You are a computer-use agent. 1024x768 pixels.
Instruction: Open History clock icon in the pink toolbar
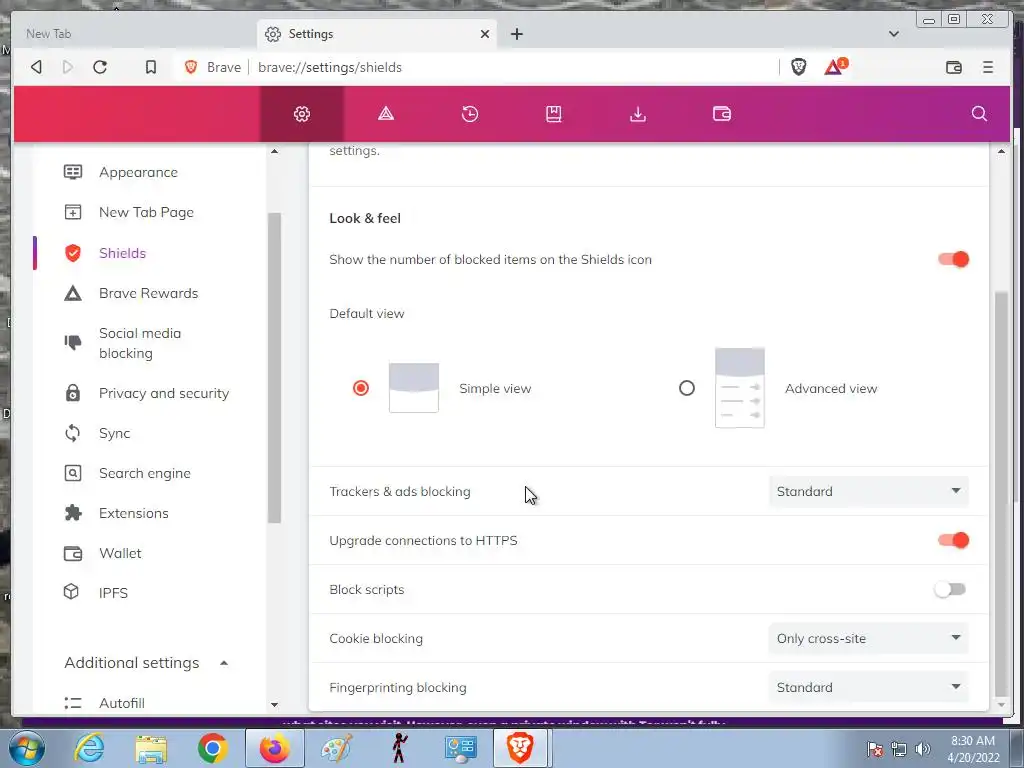(x=470, y=114)
